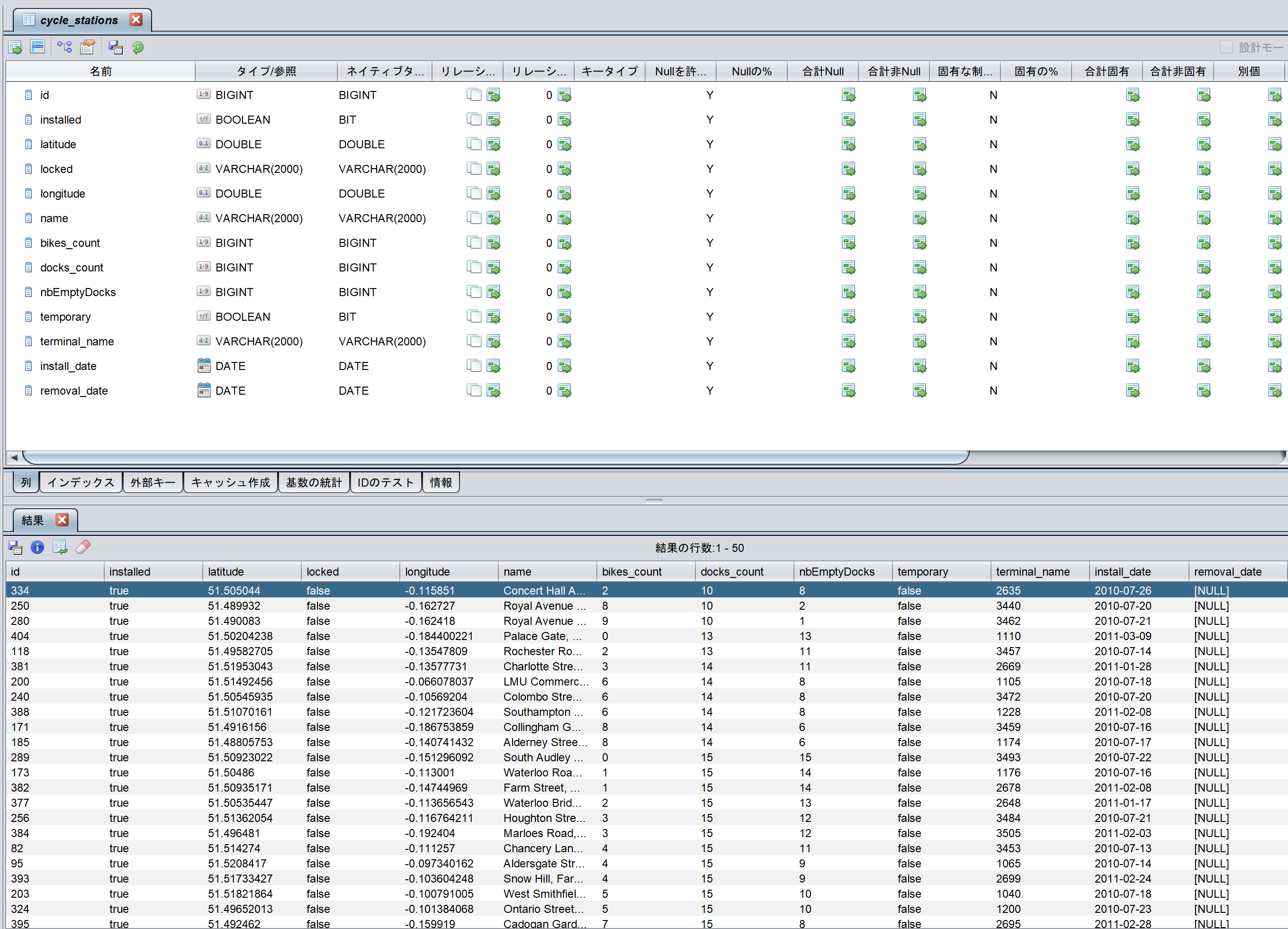Compute total non-Null icon for locked row

coord(920,169)
